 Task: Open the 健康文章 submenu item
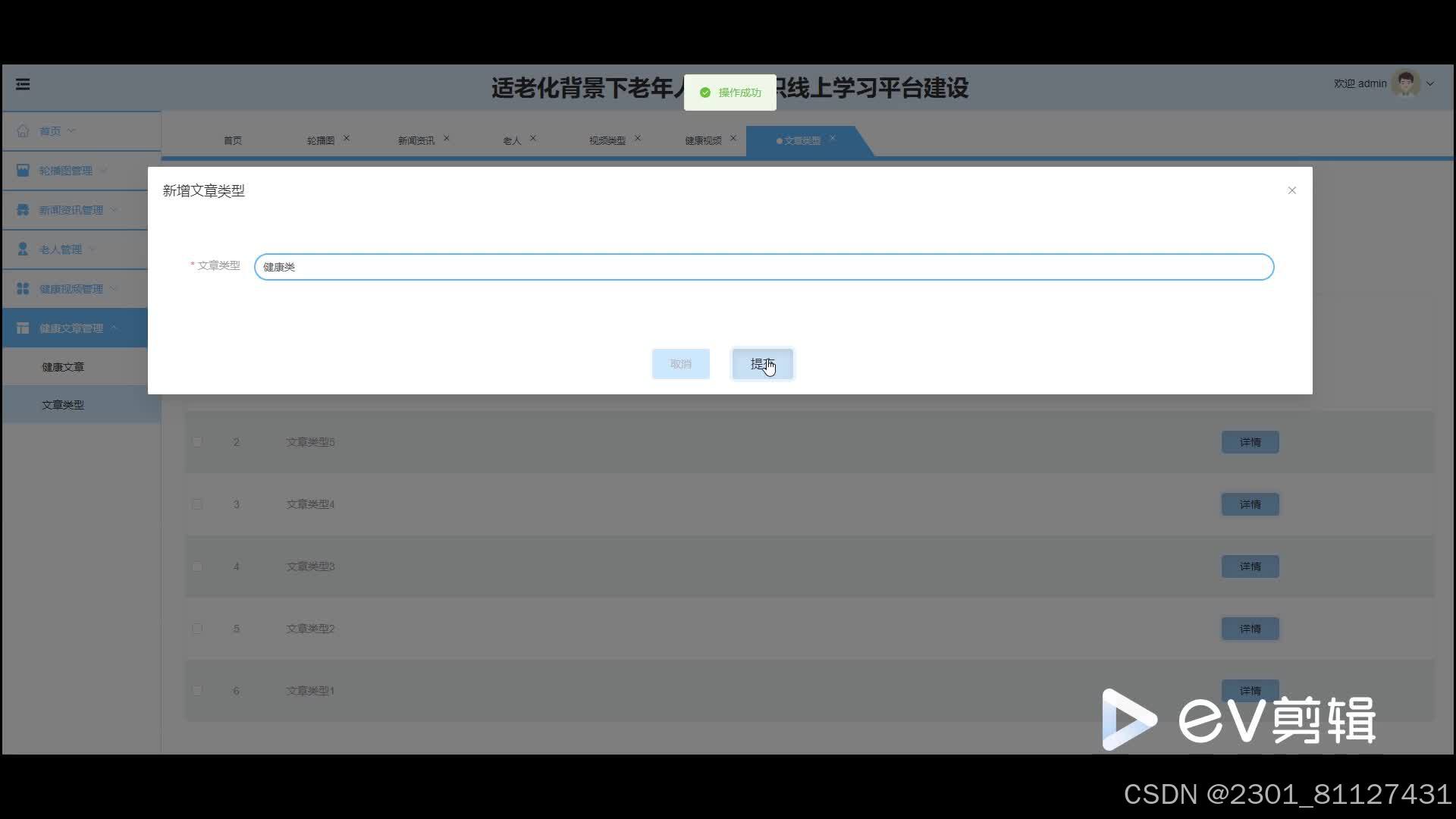[x=63, y=367]
